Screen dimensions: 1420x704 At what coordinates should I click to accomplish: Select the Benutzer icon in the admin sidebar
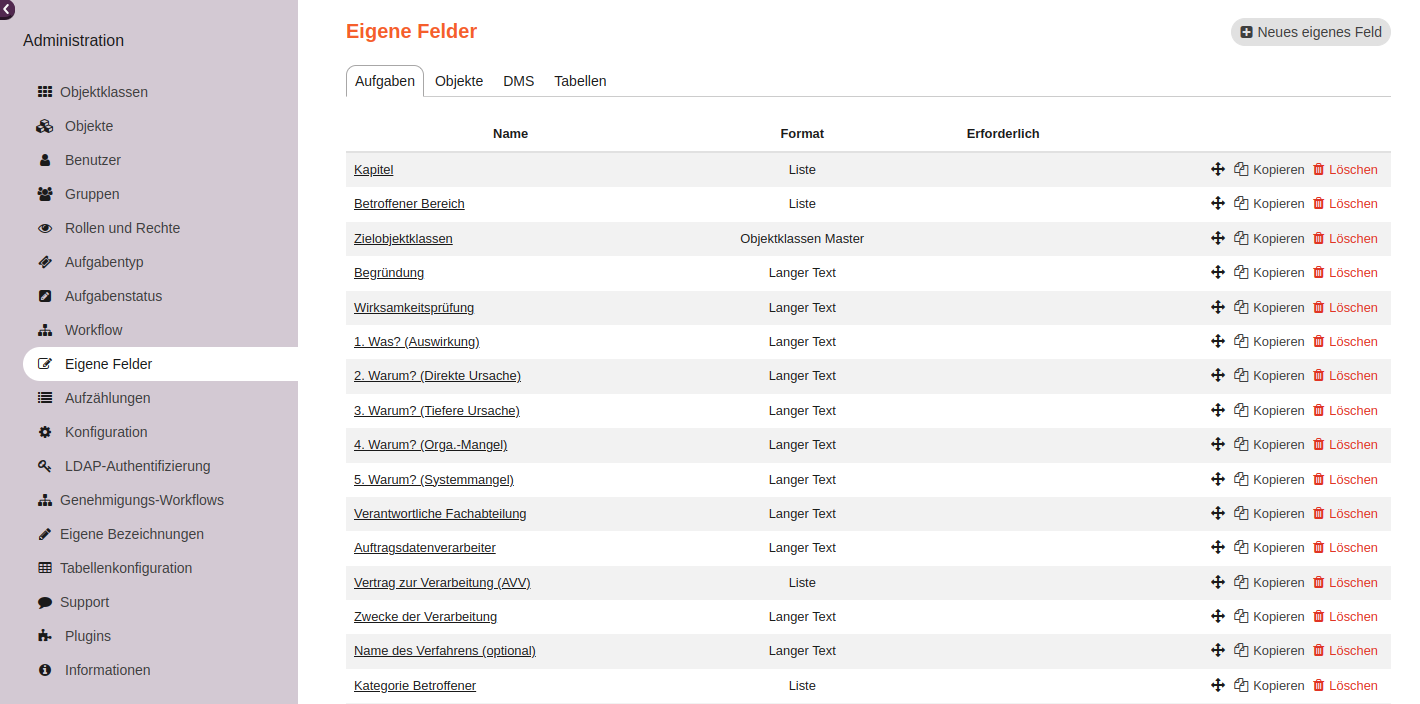click(x=45, y=159)
